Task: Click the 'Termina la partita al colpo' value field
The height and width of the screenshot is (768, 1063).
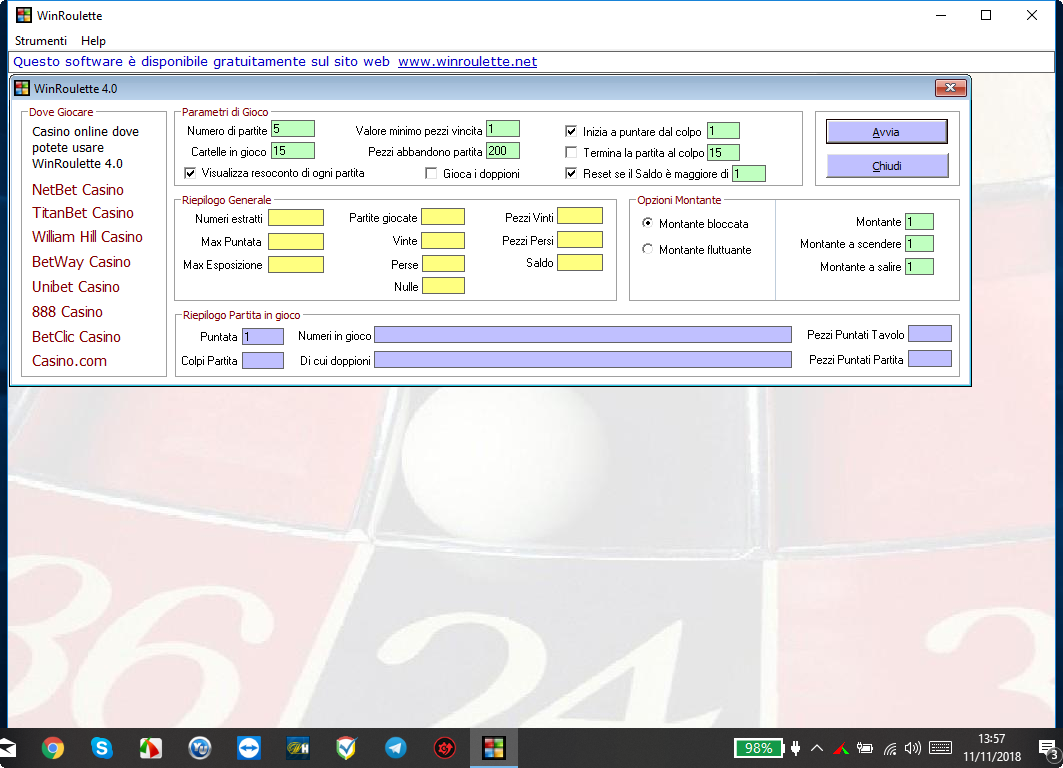Action: (x=723, y=153)
